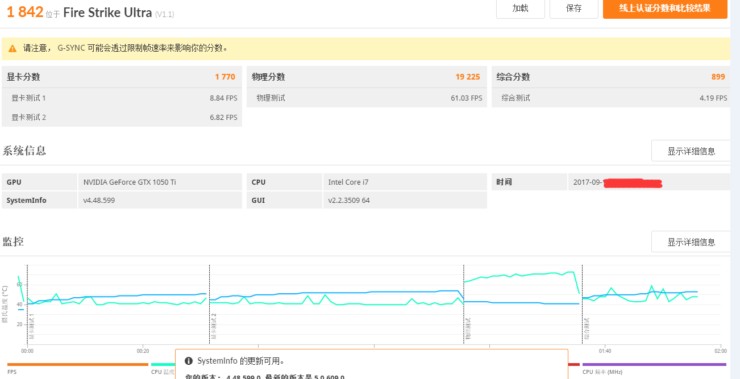This screenshot has height=379, width=740.
Task: Click the CPU value Intel Core i7
Action: coord(348,182)
